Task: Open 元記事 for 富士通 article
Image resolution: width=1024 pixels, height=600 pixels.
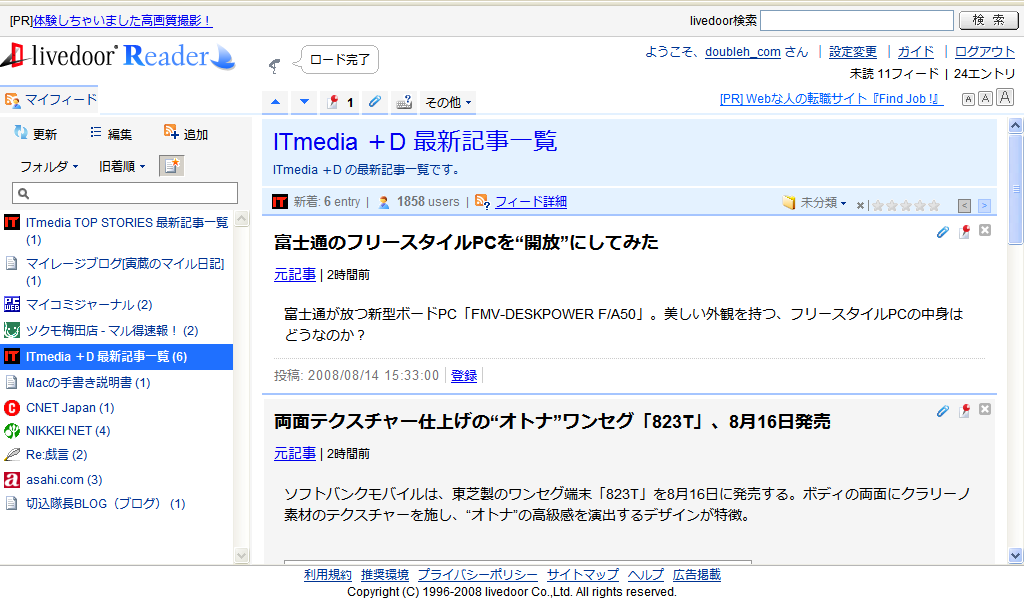Action: pos(295,274)
